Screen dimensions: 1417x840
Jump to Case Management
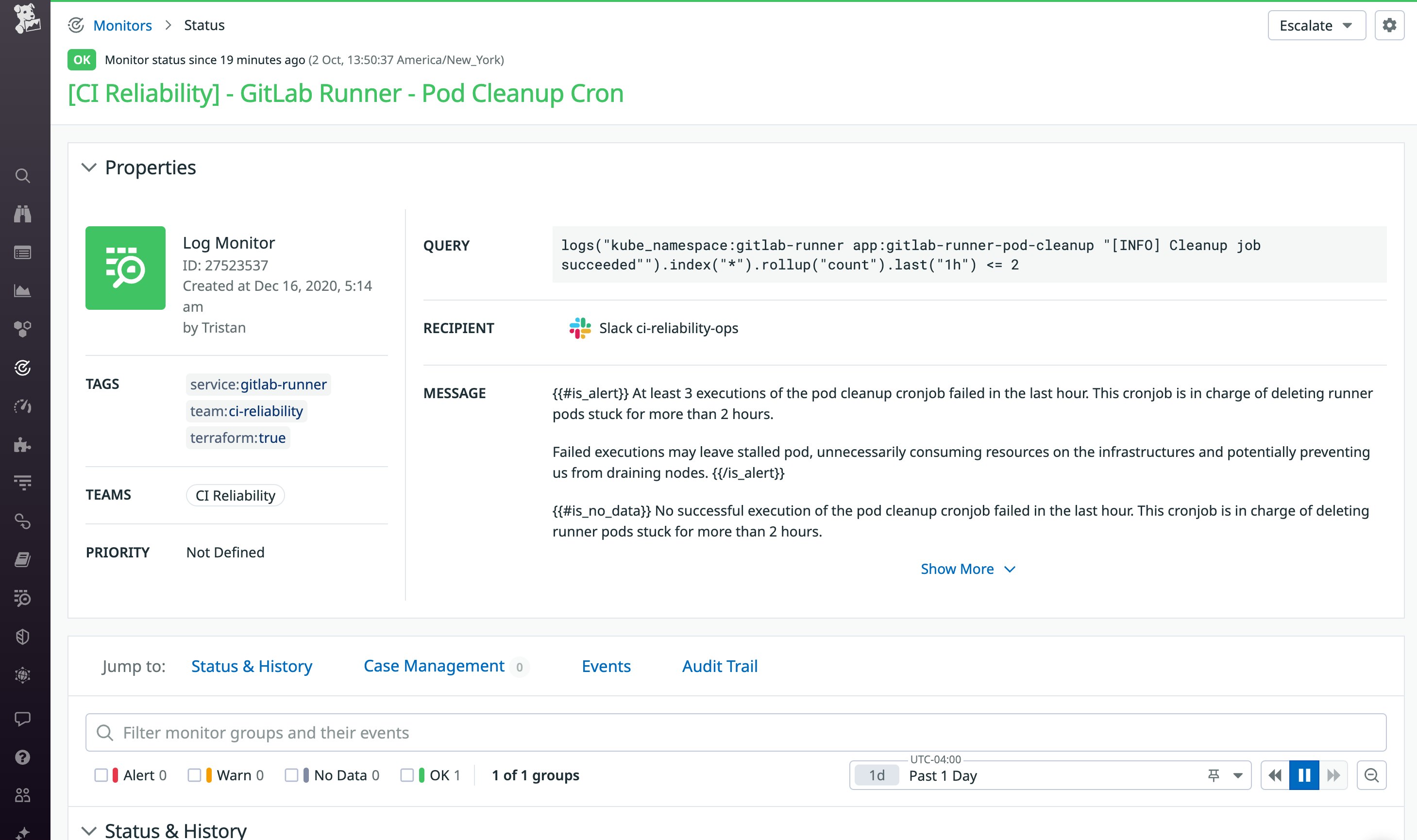pos(434,666)
